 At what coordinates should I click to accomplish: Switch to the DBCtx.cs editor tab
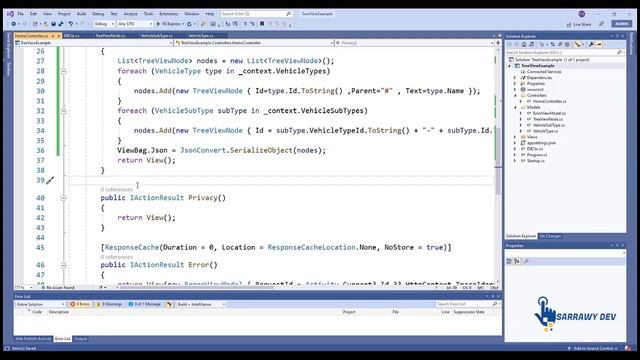(71, 36)
